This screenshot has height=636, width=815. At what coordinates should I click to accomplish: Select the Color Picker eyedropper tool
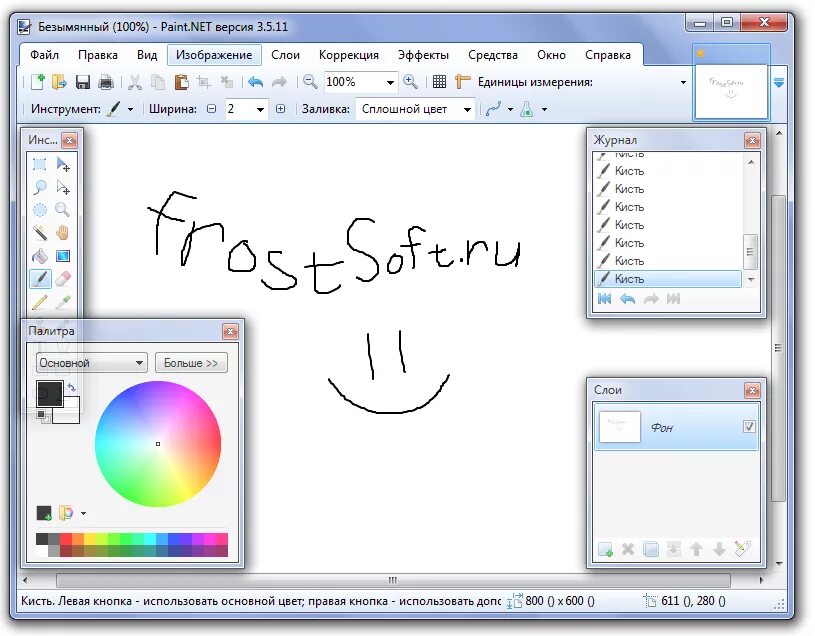tap(63, 302)
